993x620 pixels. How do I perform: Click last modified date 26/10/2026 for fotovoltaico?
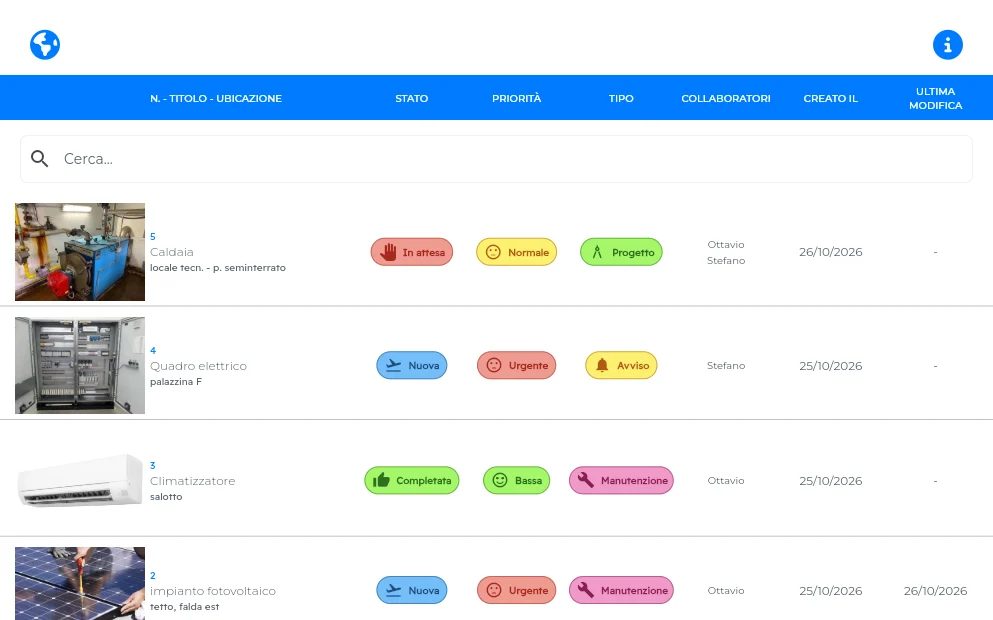coord(935,591)
